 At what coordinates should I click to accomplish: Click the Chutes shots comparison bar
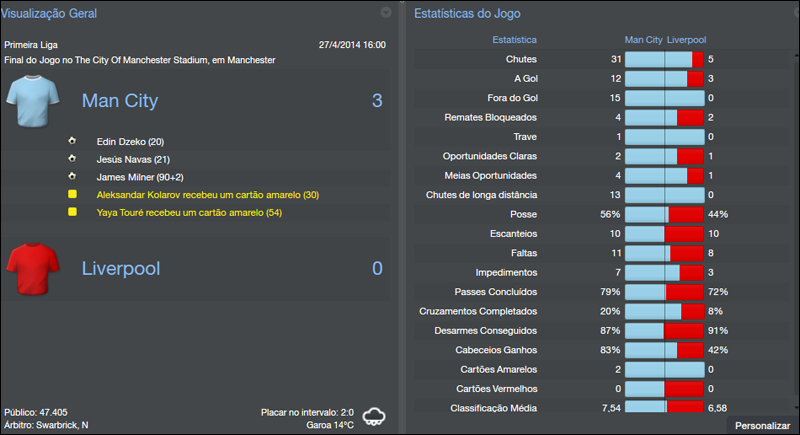click(664, 60)
